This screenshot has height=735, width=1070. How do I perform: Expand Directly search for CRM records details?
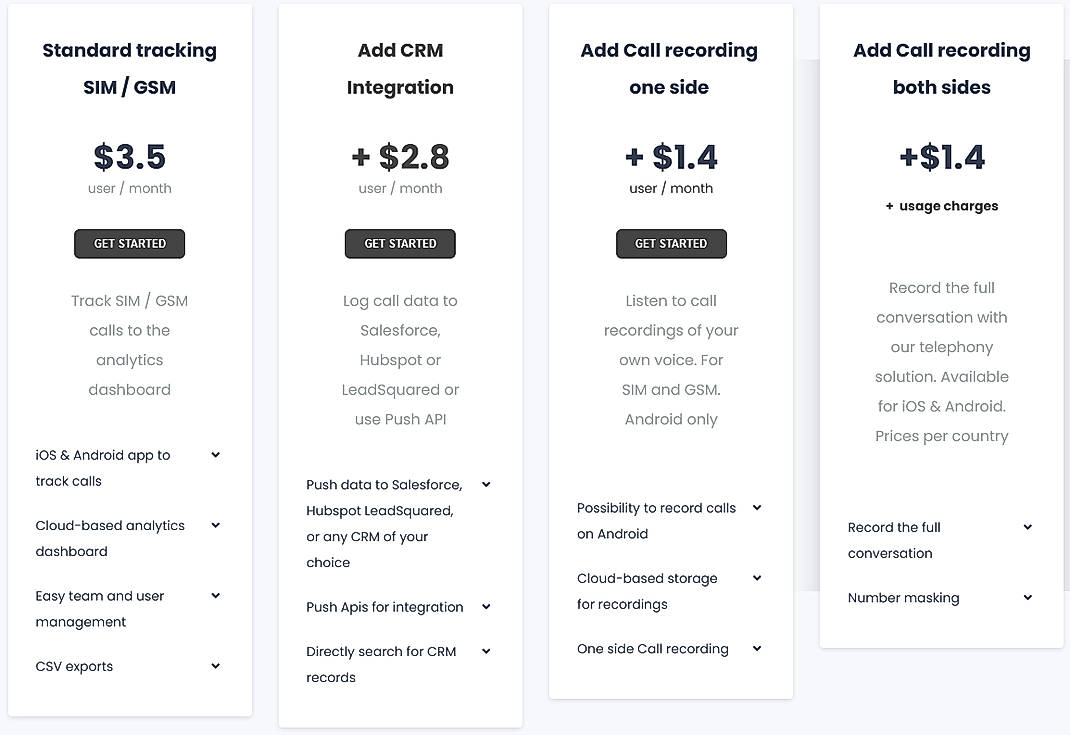[486, 651]
